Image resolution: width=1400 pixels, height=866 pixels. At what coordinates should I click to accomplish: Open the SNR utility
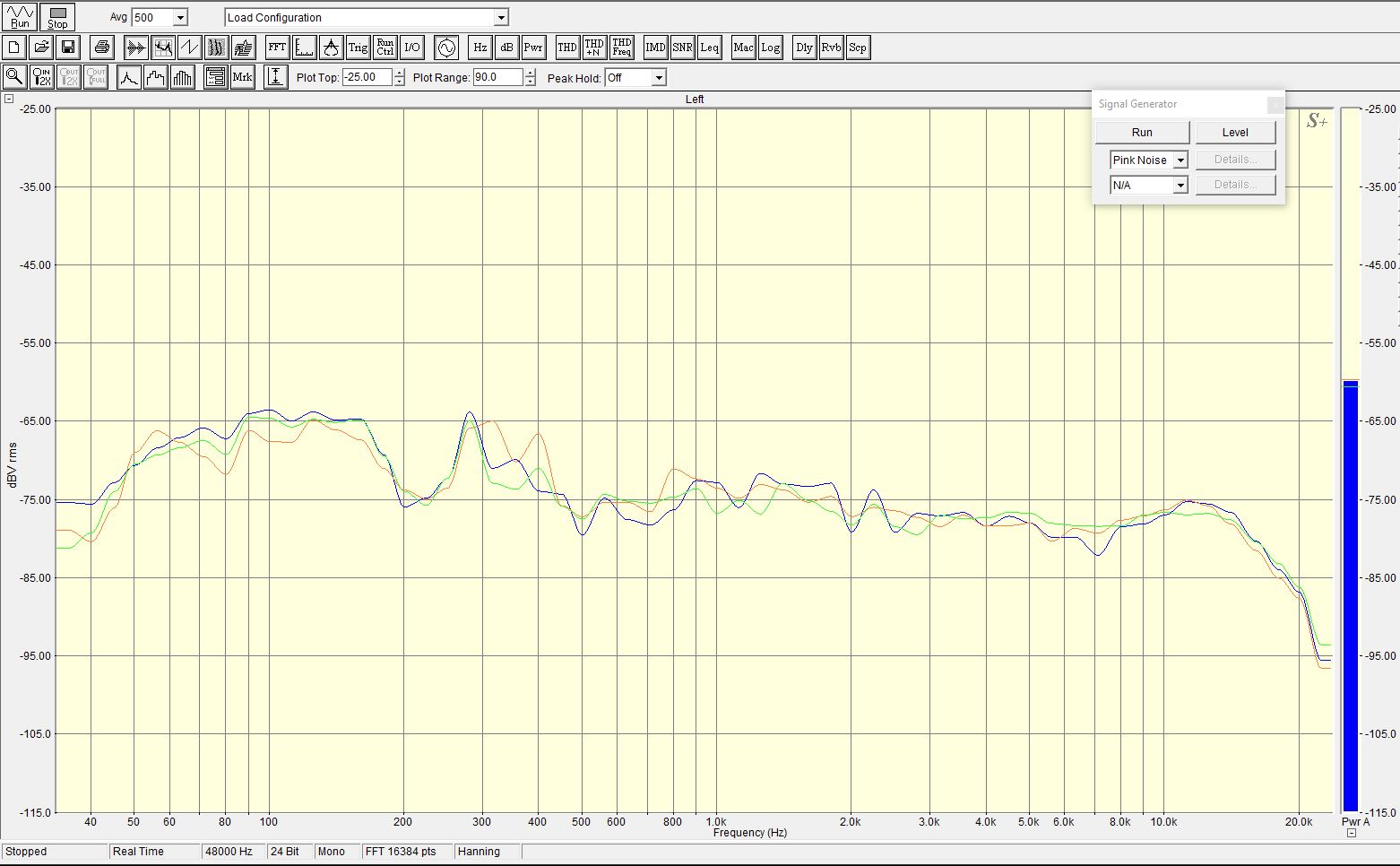(x=683, y=48)
